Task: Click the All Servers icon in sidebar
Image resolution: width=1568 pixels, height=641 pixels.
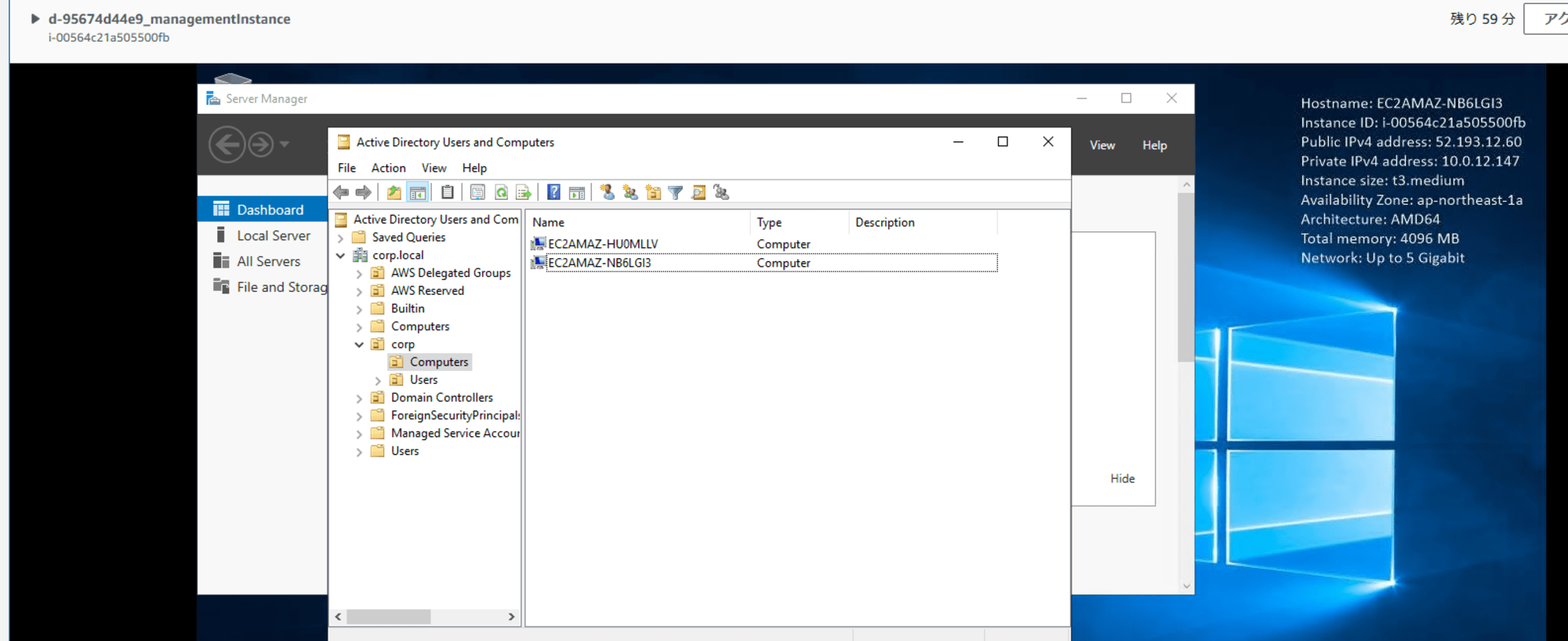Action: [221, 261]
